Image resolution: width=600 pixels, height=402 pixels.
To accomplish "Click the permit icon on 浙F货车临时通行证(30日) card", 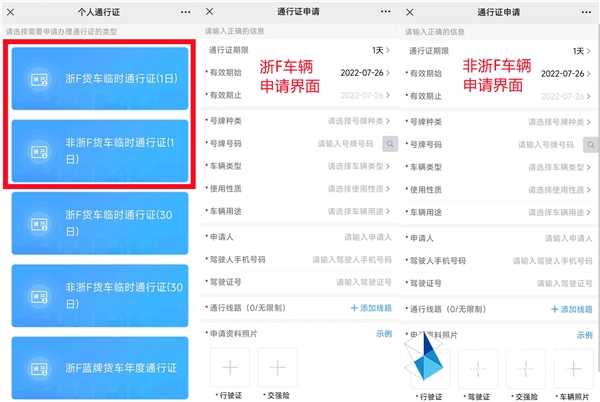I will (39, 224).
